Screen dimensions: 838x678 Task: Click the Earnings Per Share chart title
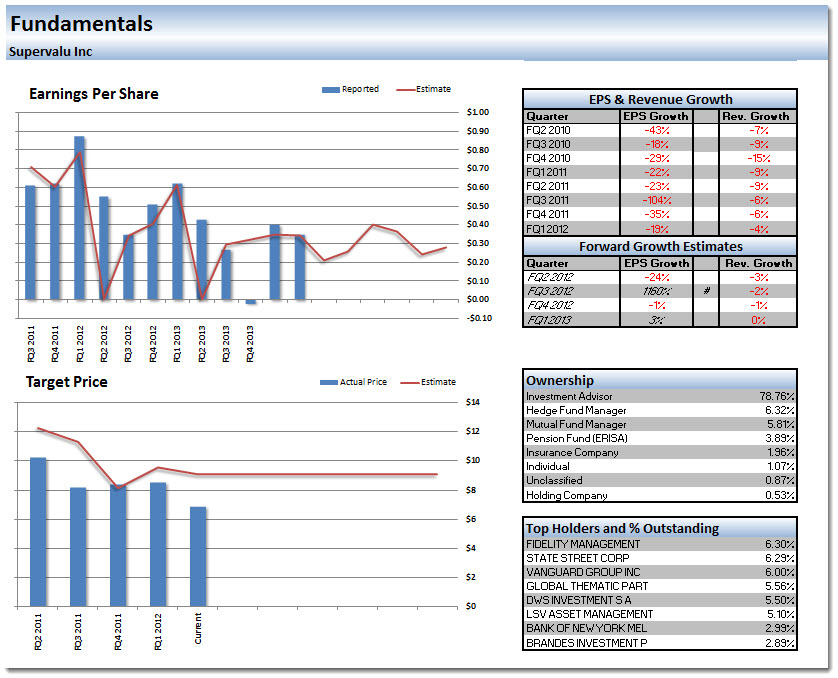coord(94,94)
